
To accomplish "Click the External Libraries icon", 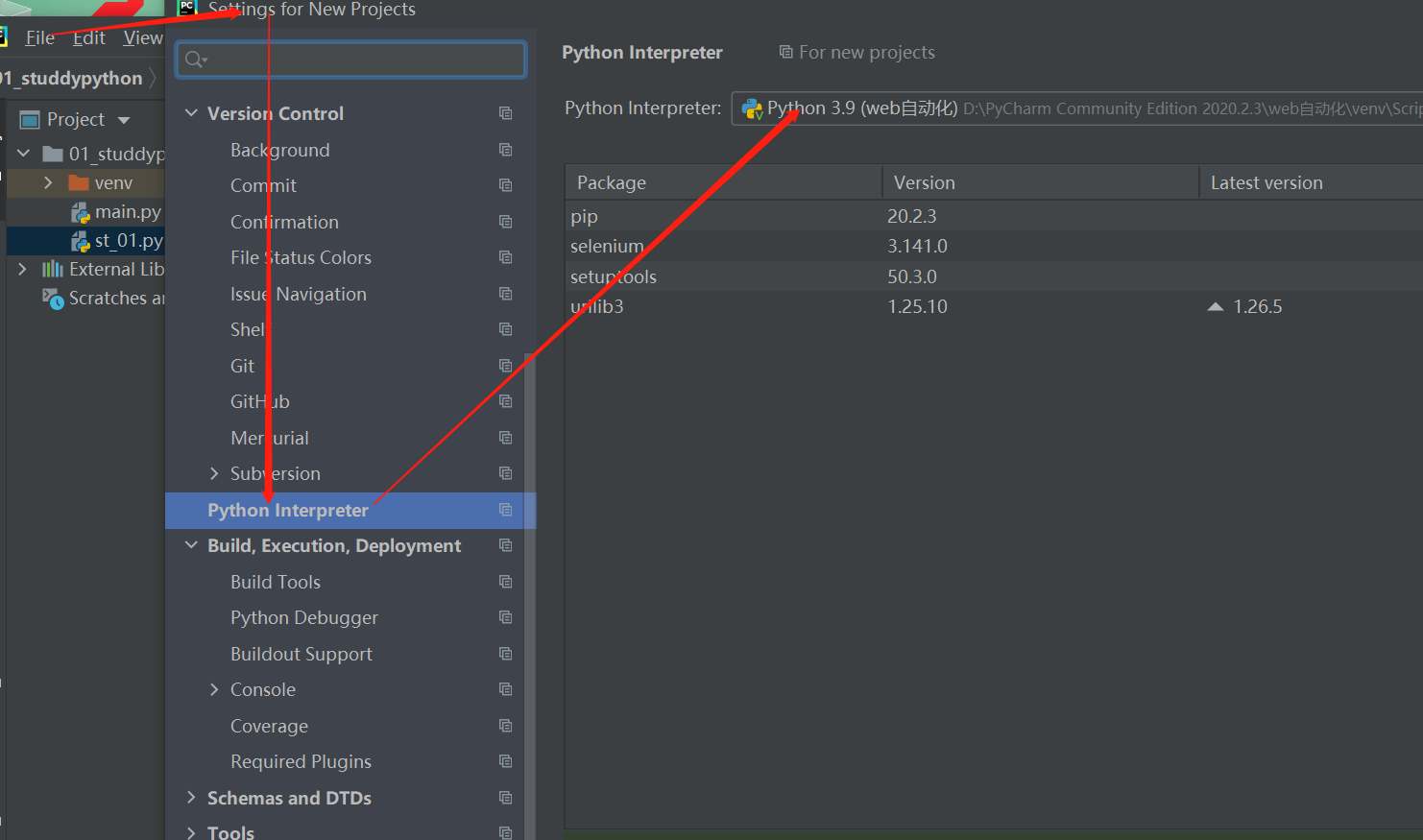I will [53, 269].
